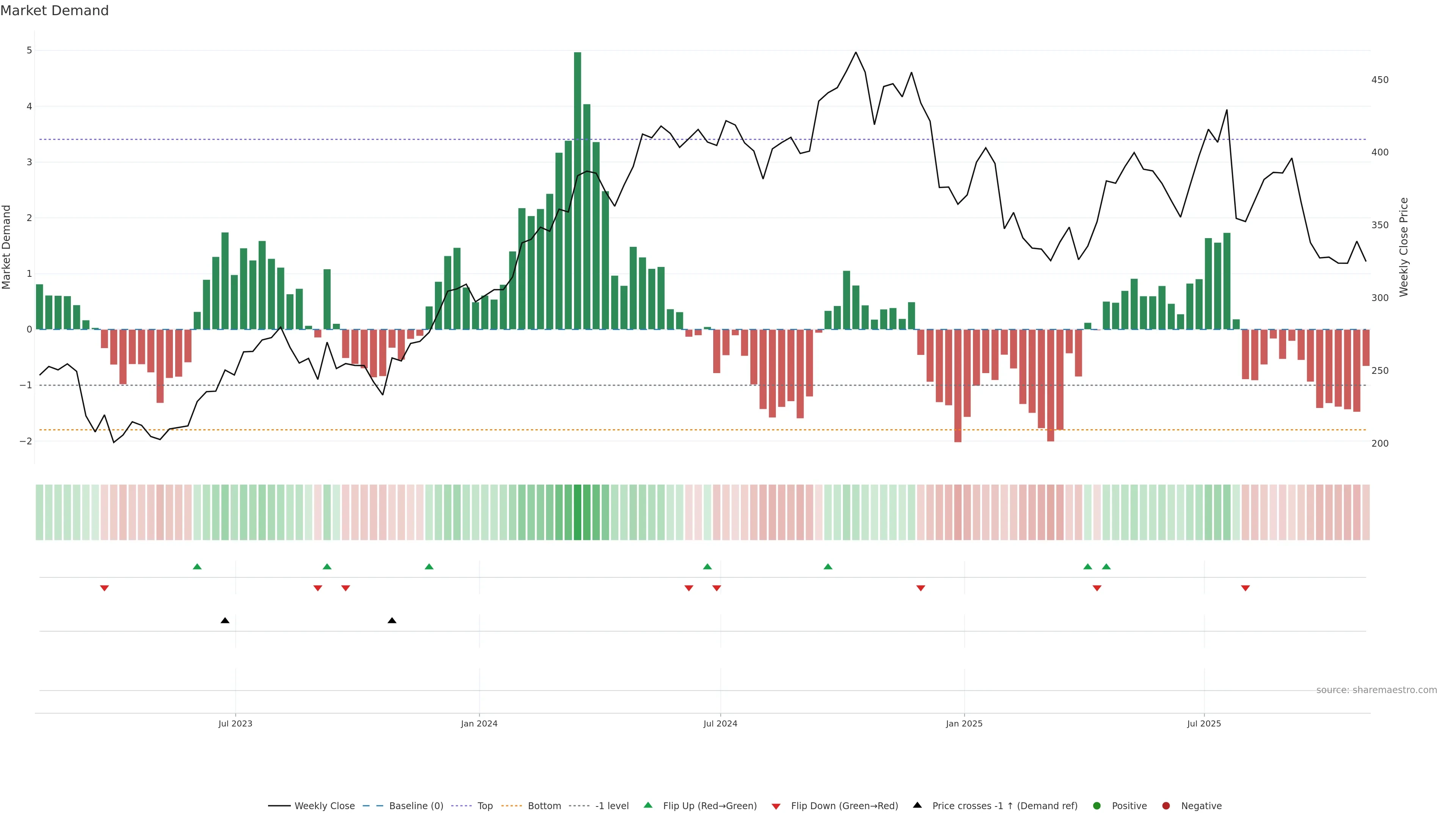Click Flip Down red triangle in legend

point(776,806)
